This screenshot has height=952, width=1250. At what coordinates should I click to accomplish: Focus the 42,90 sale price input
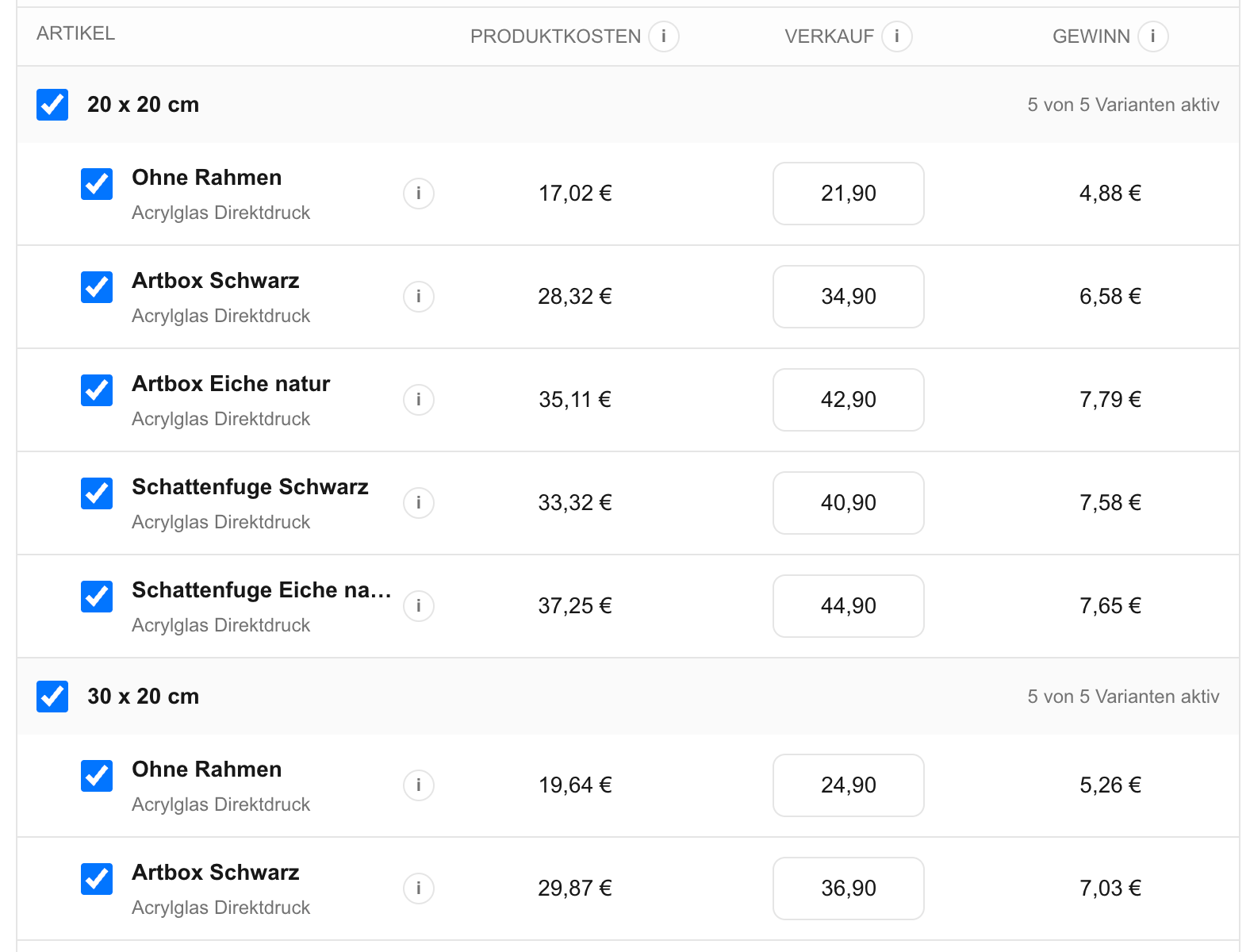coord(849,400)
